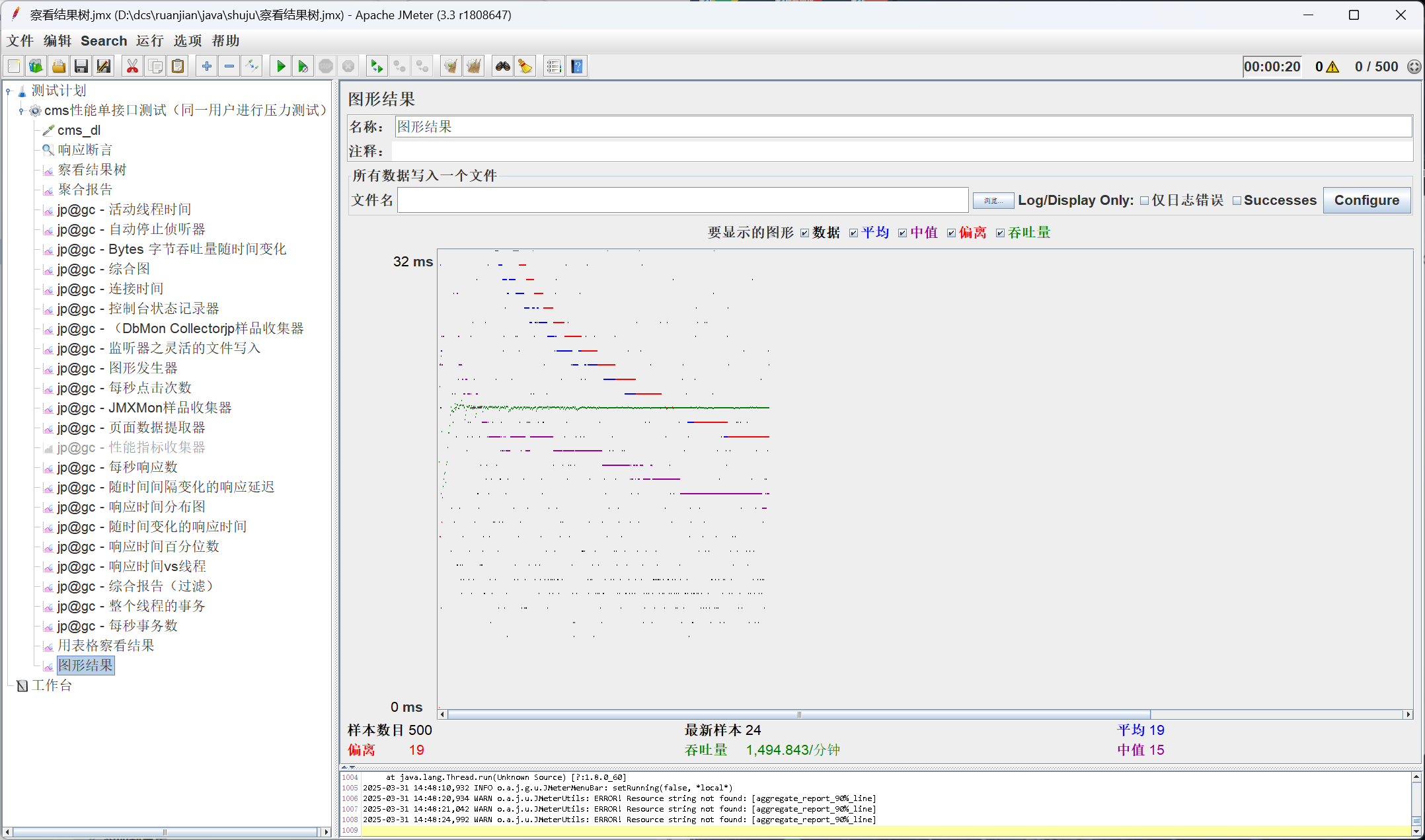Open the Search menu

pos(104,41)
